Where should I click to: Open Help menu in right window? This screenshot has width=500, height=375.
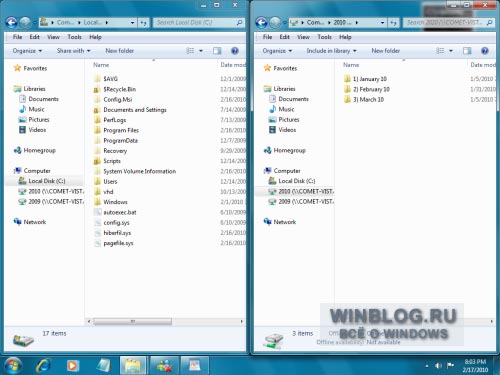tap(345, 37)
